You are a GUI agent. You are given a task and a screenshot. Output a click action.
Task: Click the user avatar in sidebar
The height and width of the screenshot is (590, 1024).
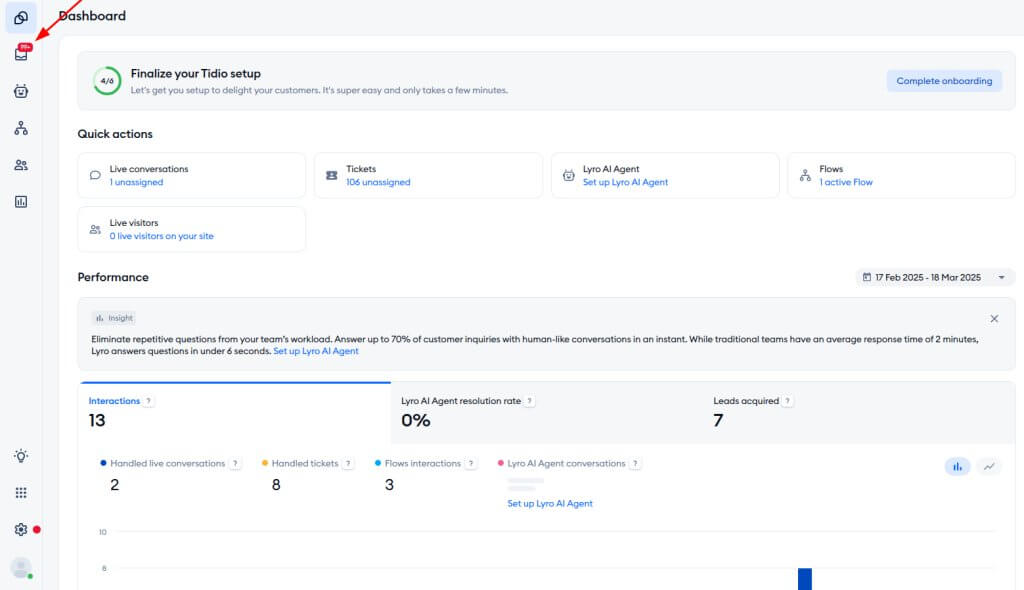pos(21,567)
